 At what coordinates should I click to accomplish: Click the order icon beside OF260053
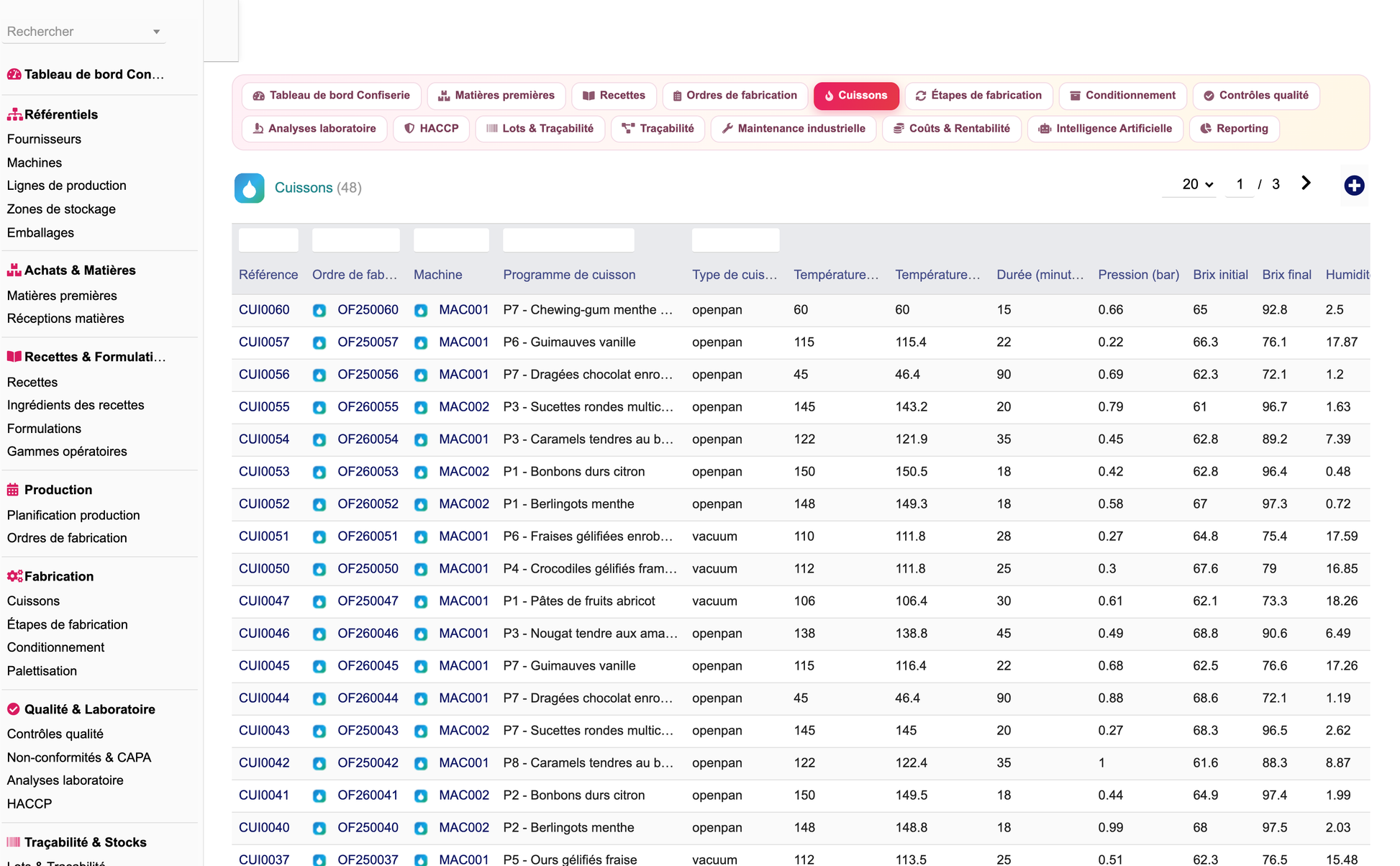(319, 473)
